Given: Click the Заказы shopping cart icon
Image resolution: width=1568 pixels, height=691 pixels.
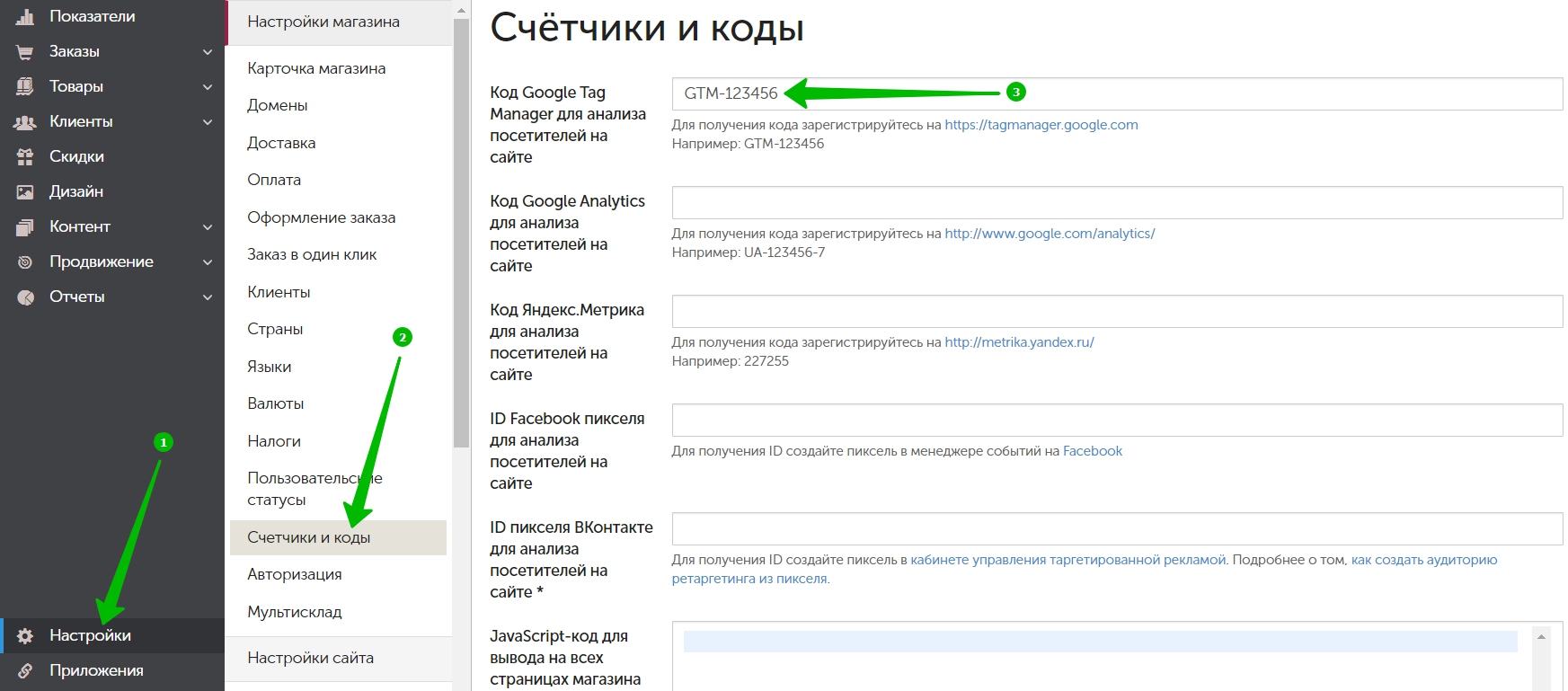Looking at the screenshot, I should pyautogui.click(x=25, y=51).
